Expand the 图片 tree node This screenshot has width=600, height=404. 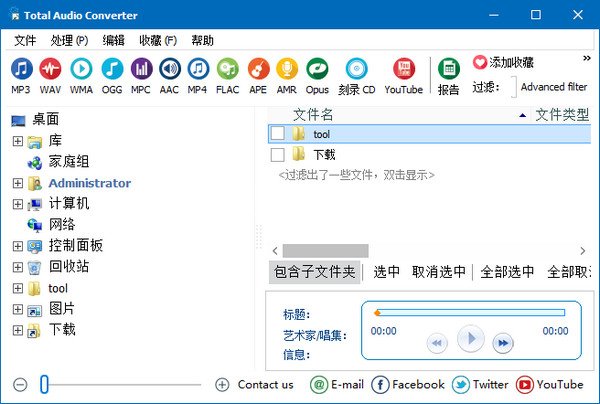point(18,309)
